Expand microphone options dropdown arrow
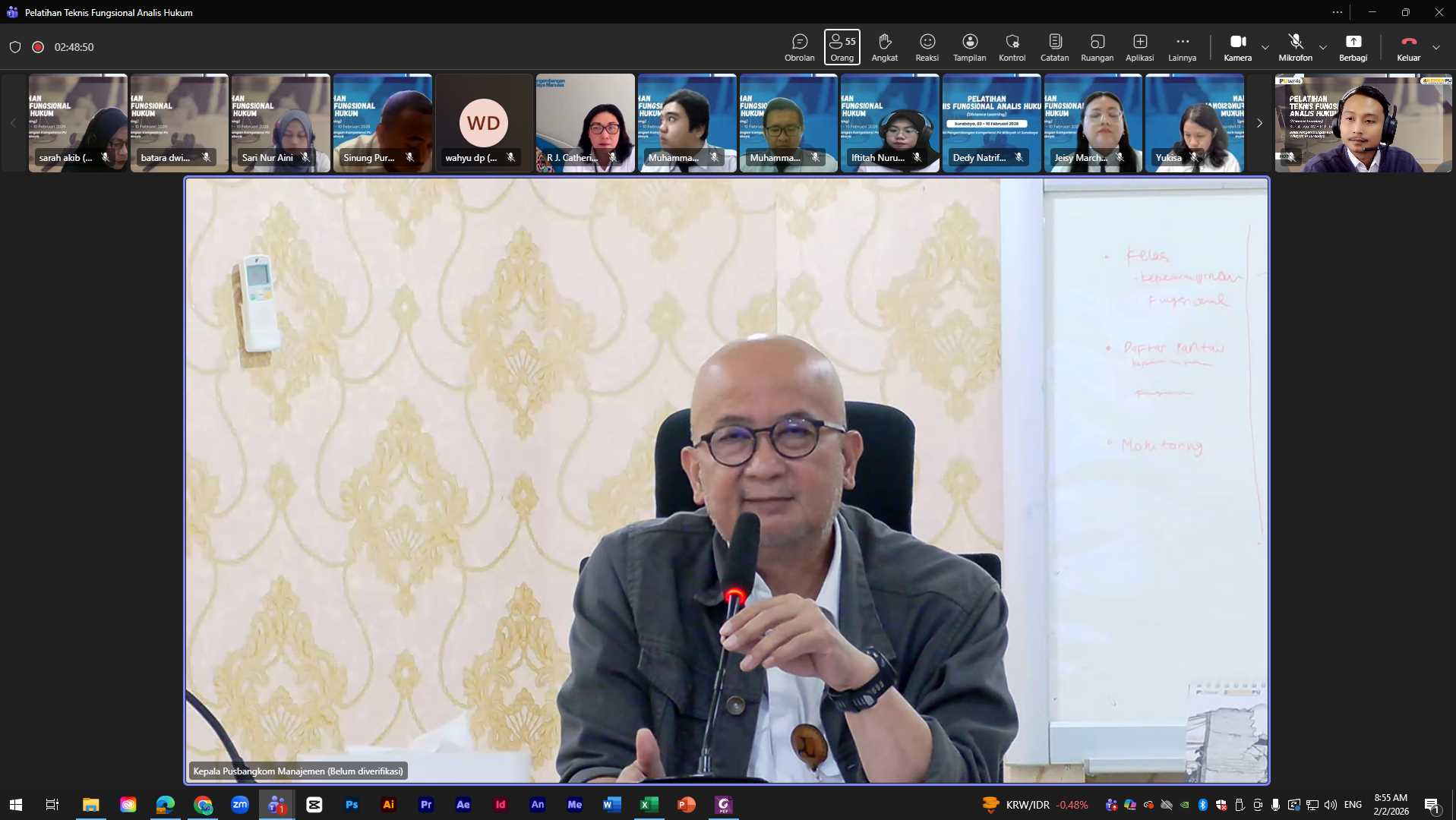The width and height of the screenshot is (1456, 820). pyautogui.click(x=1323, y=47)
